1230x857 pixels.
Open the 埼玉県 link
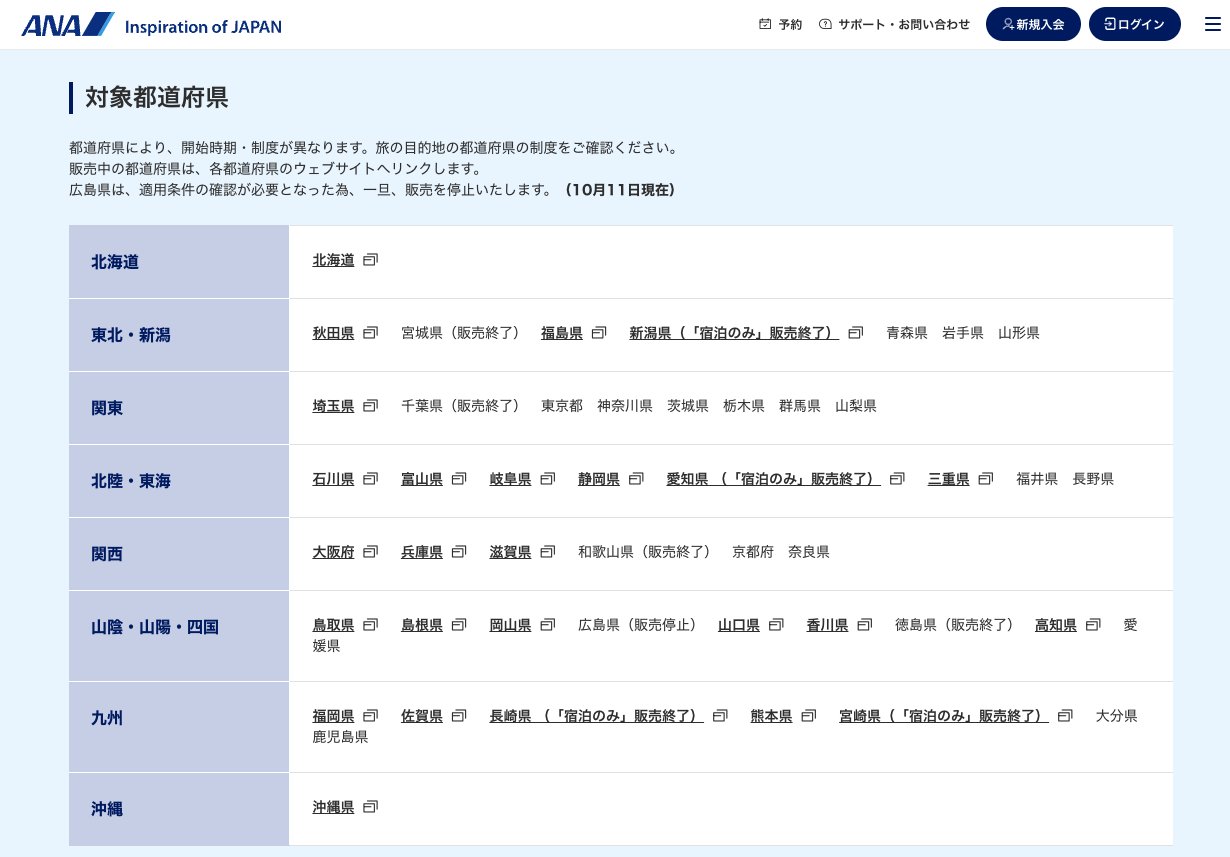[334, 406]
